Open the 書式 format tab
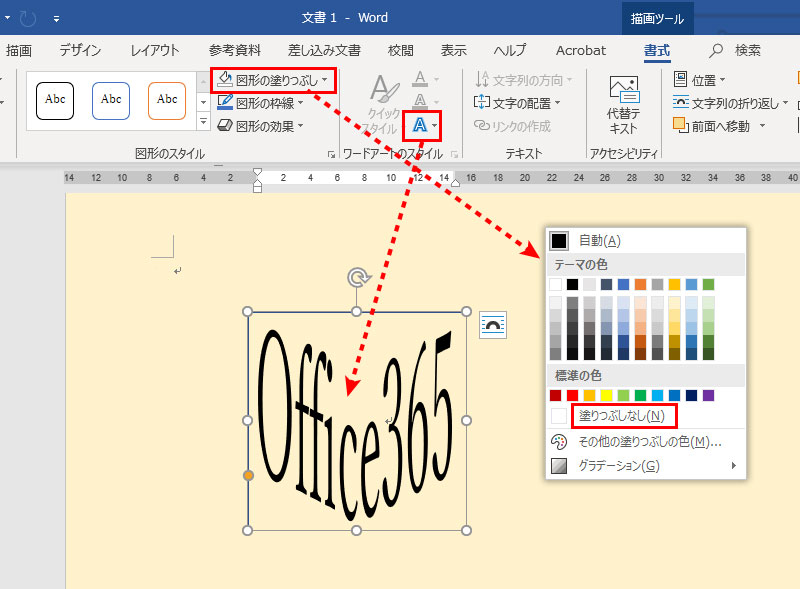 657,50
